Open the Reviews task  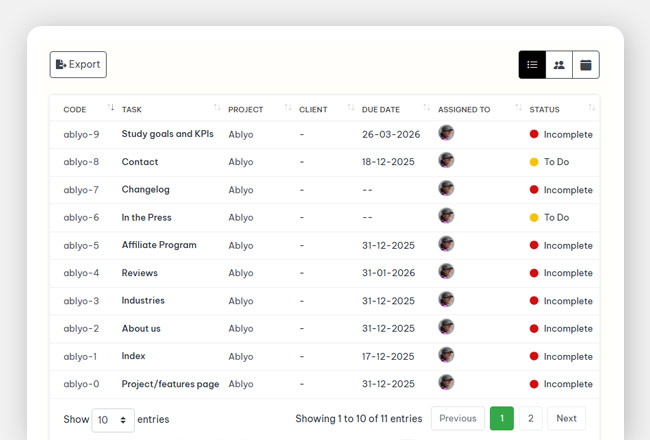[139, 273]
